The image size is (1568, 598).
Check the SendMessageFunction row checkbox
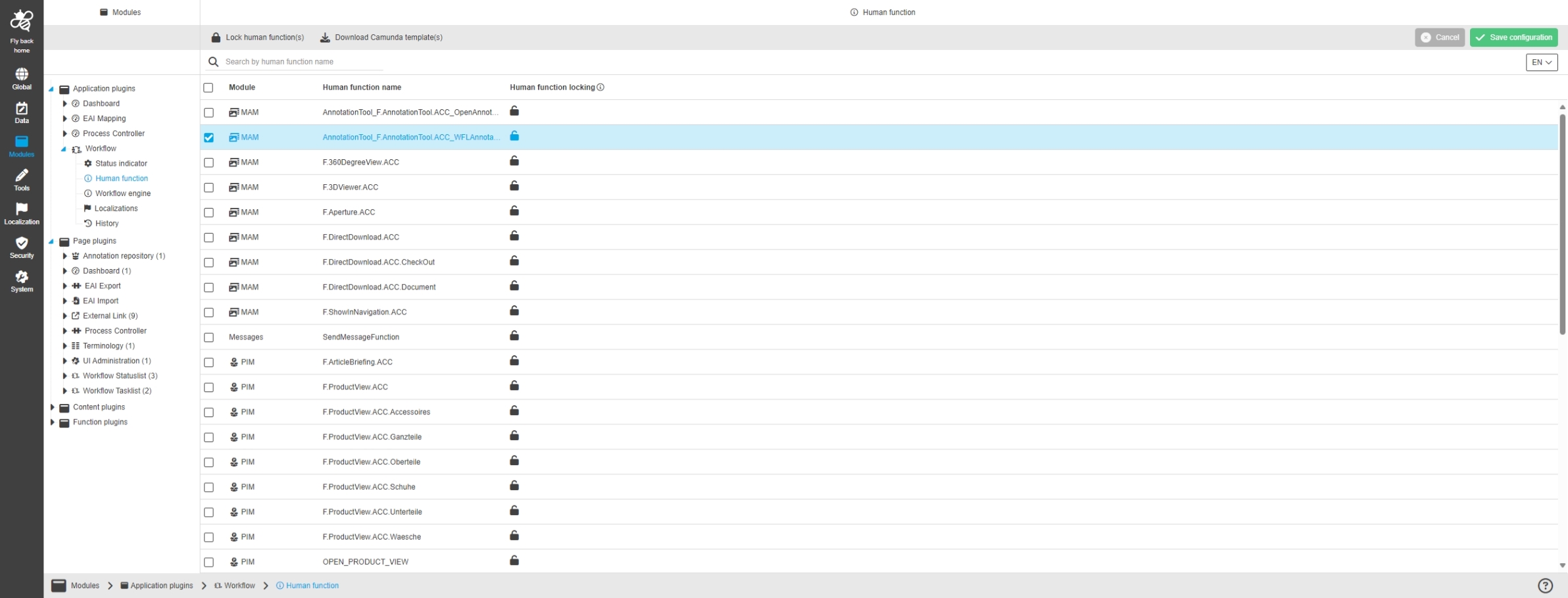pos(208,337)
